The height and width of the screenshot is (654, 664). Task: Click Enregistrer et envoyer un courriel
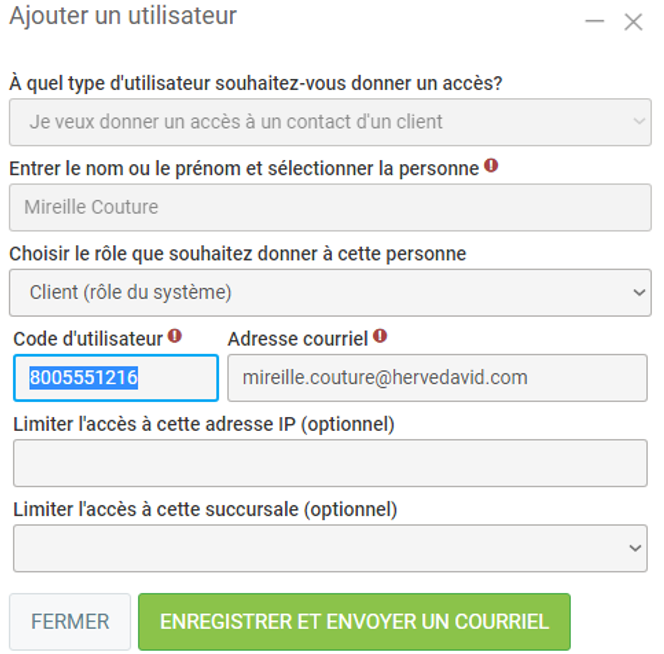point(354,622)
